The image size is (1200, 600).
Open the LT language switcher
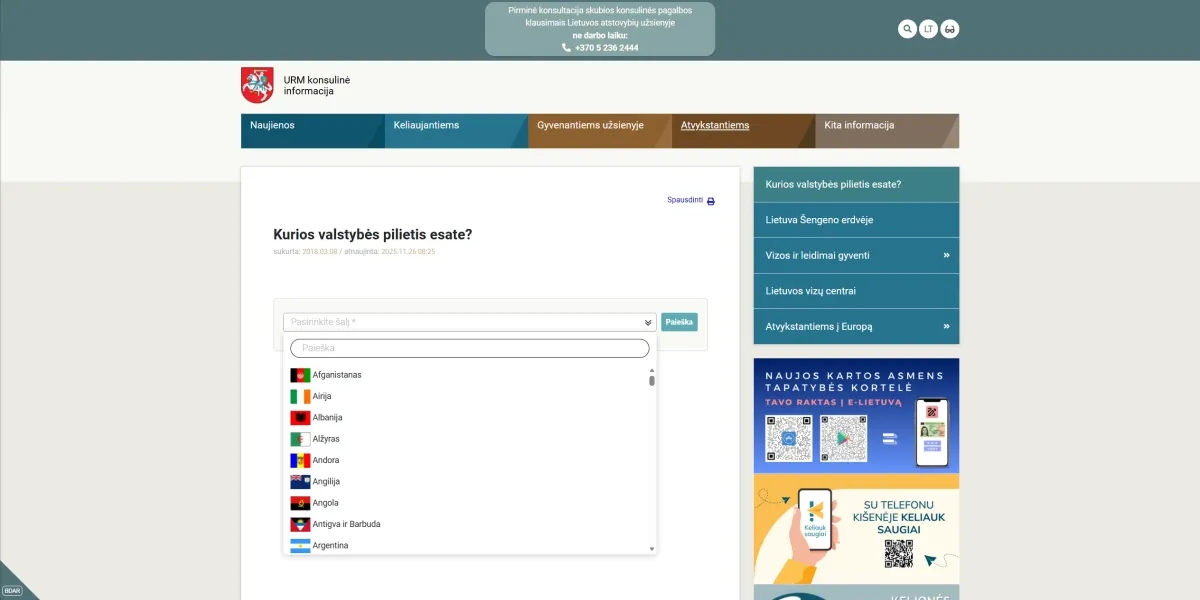click(928, 29)
